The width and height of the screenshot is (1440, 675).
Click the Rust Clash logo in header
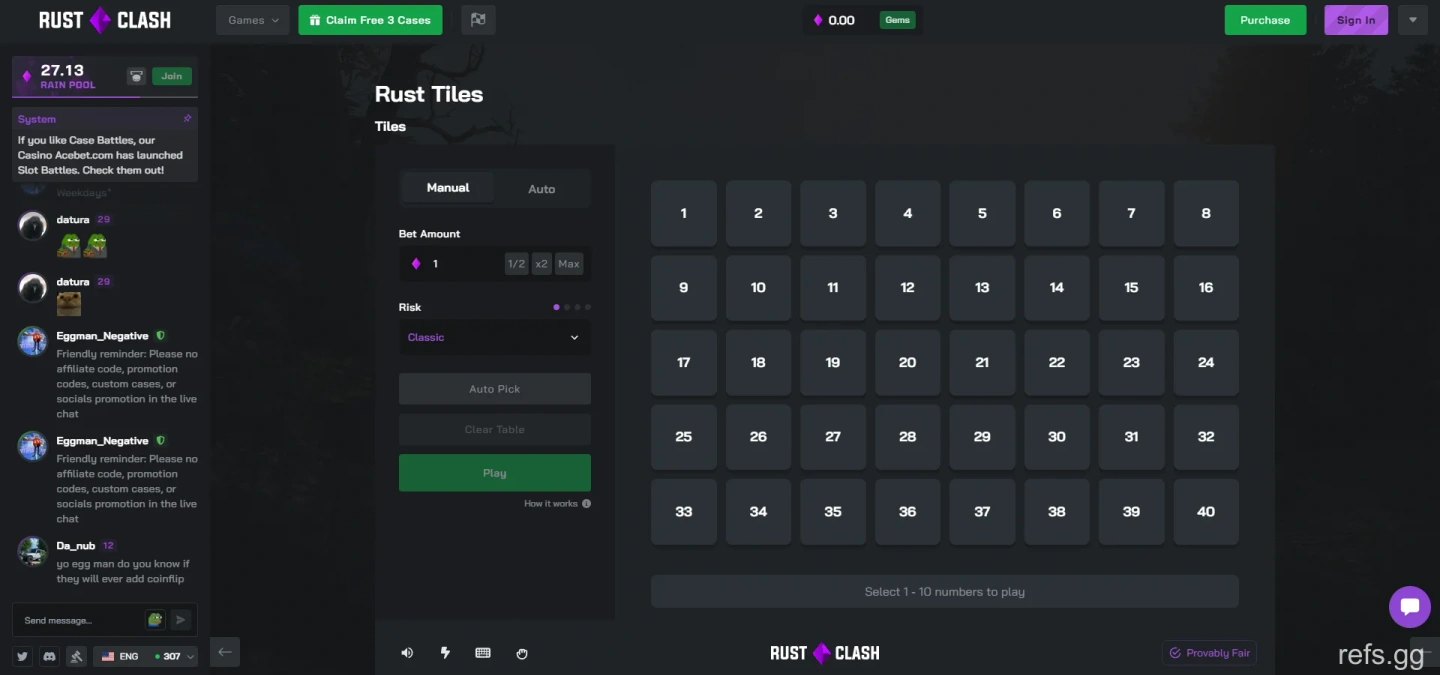[104, 20]
